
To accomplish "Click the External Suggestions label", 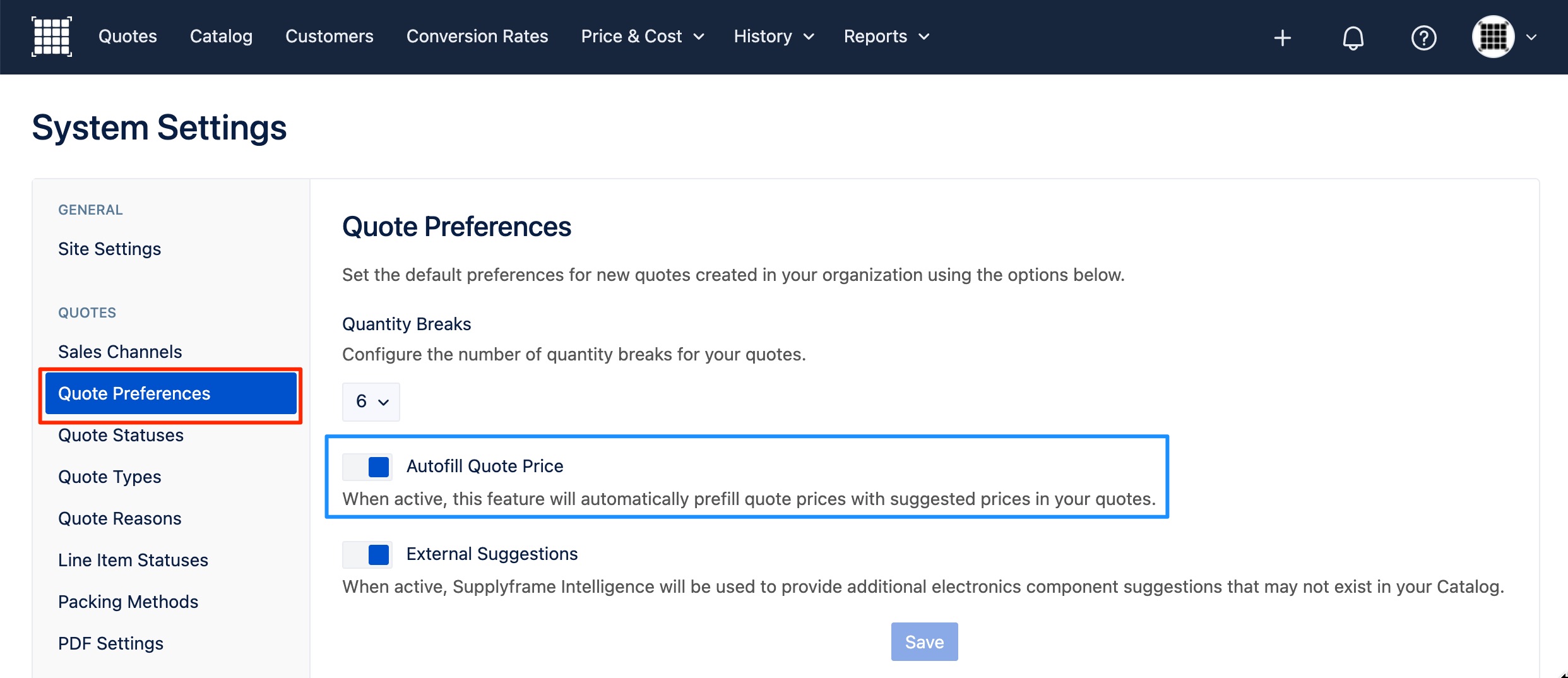I will click(492, 554).
